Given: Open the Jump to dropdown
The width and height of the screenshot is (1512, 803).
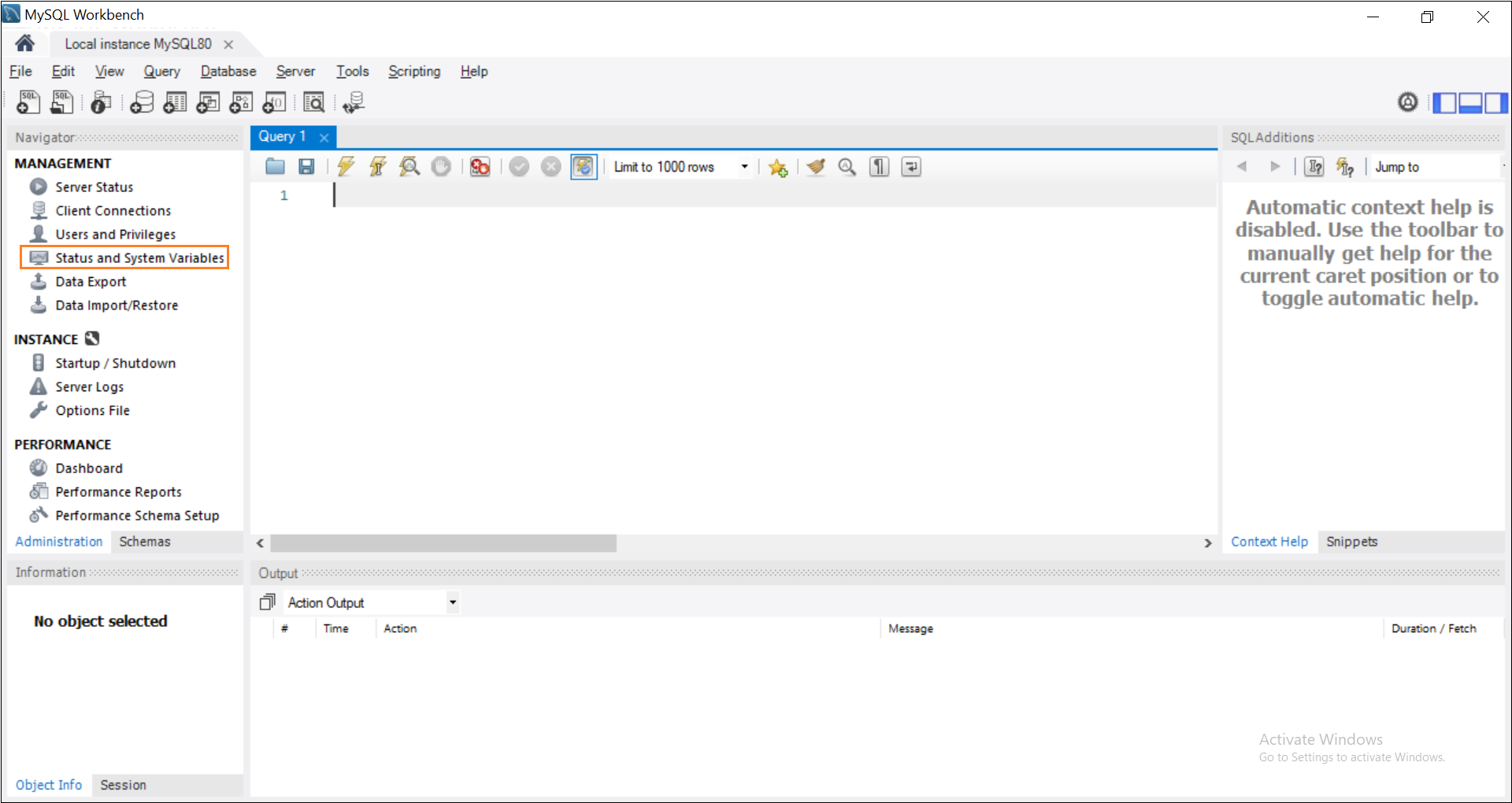Looking at the screenshot, I should 1438,167.
